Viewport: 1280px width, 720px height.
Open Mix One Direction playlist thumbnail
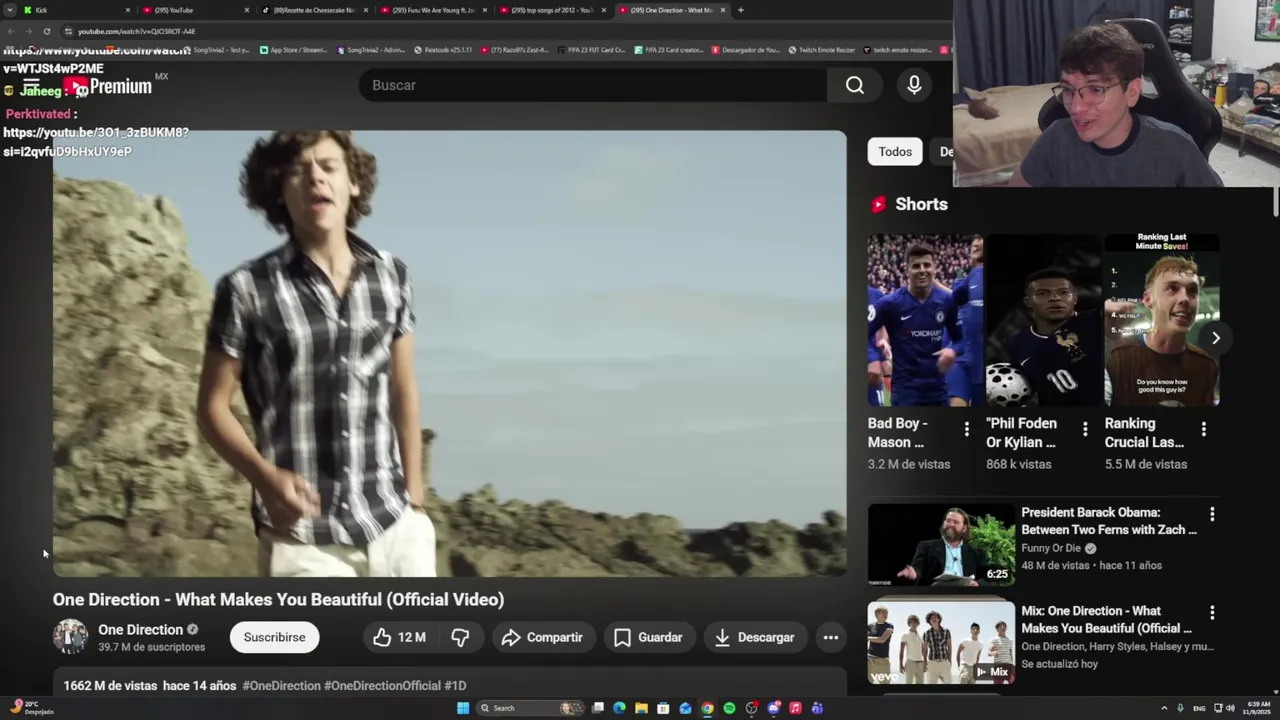(x=941, y=642)
